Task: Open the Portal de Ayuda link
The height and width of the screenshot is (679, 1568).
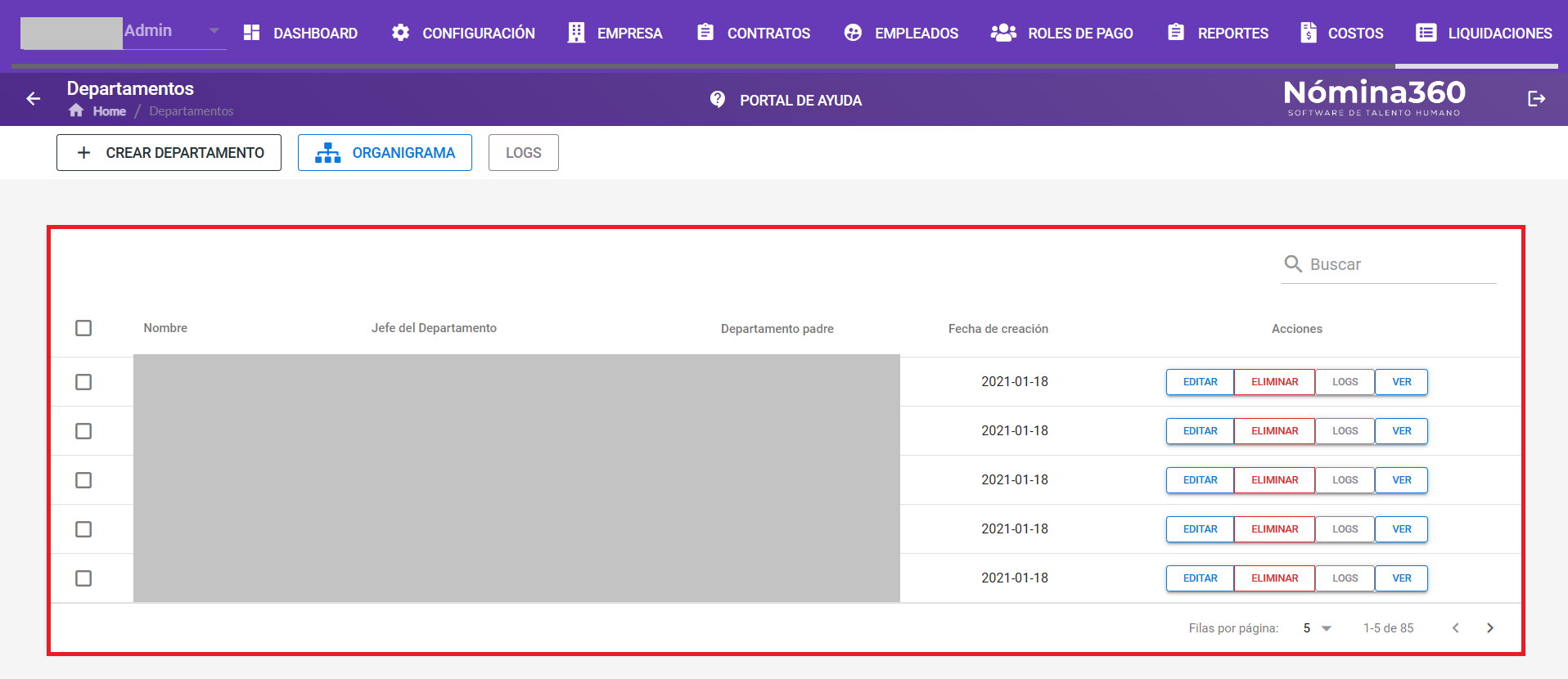Action: click(x=786, y=100)
